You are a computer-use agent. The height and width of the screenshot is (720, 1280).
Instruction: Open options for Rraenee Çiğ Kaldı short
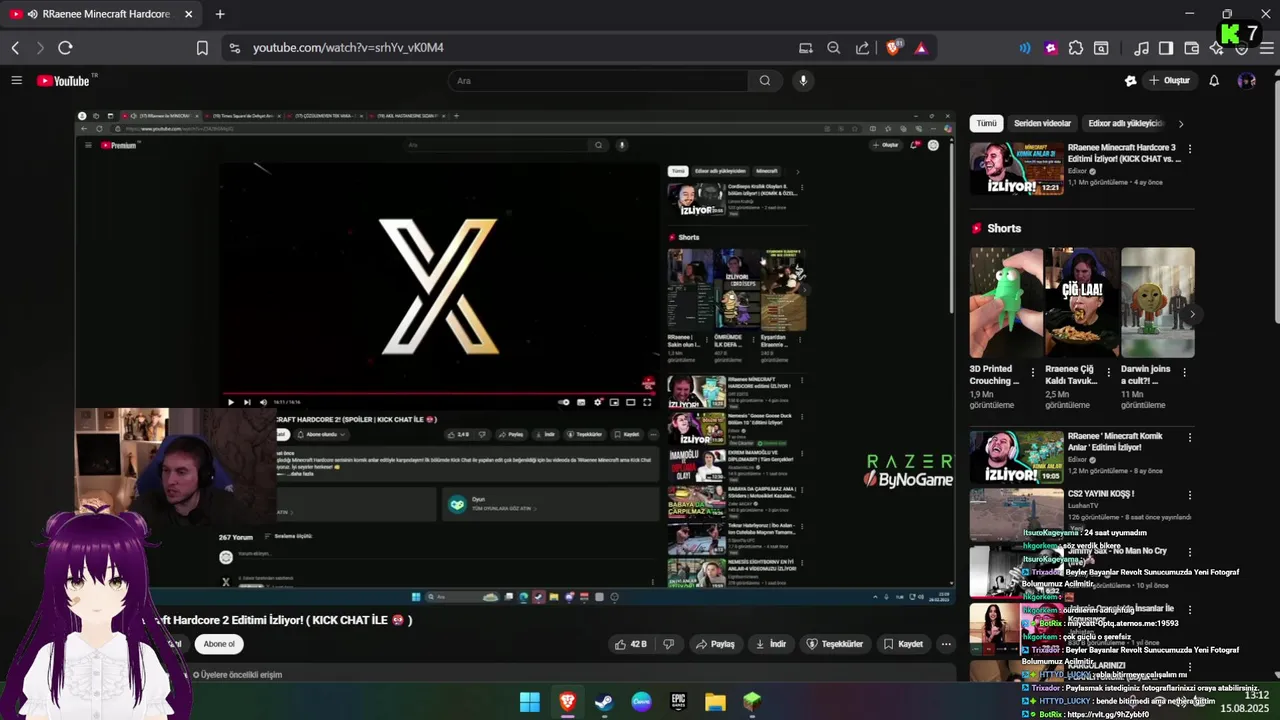point(1107,372)
